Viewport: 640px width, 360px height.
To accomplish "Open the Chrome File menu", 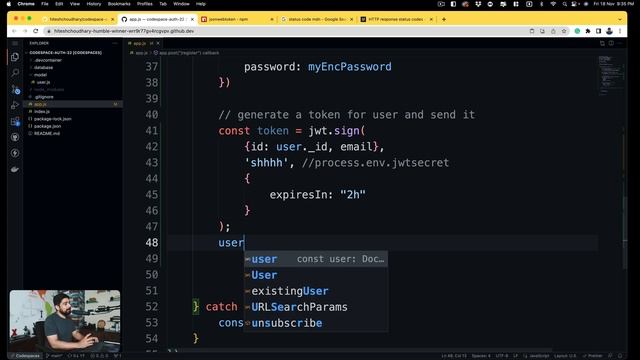I will (44, 4).
